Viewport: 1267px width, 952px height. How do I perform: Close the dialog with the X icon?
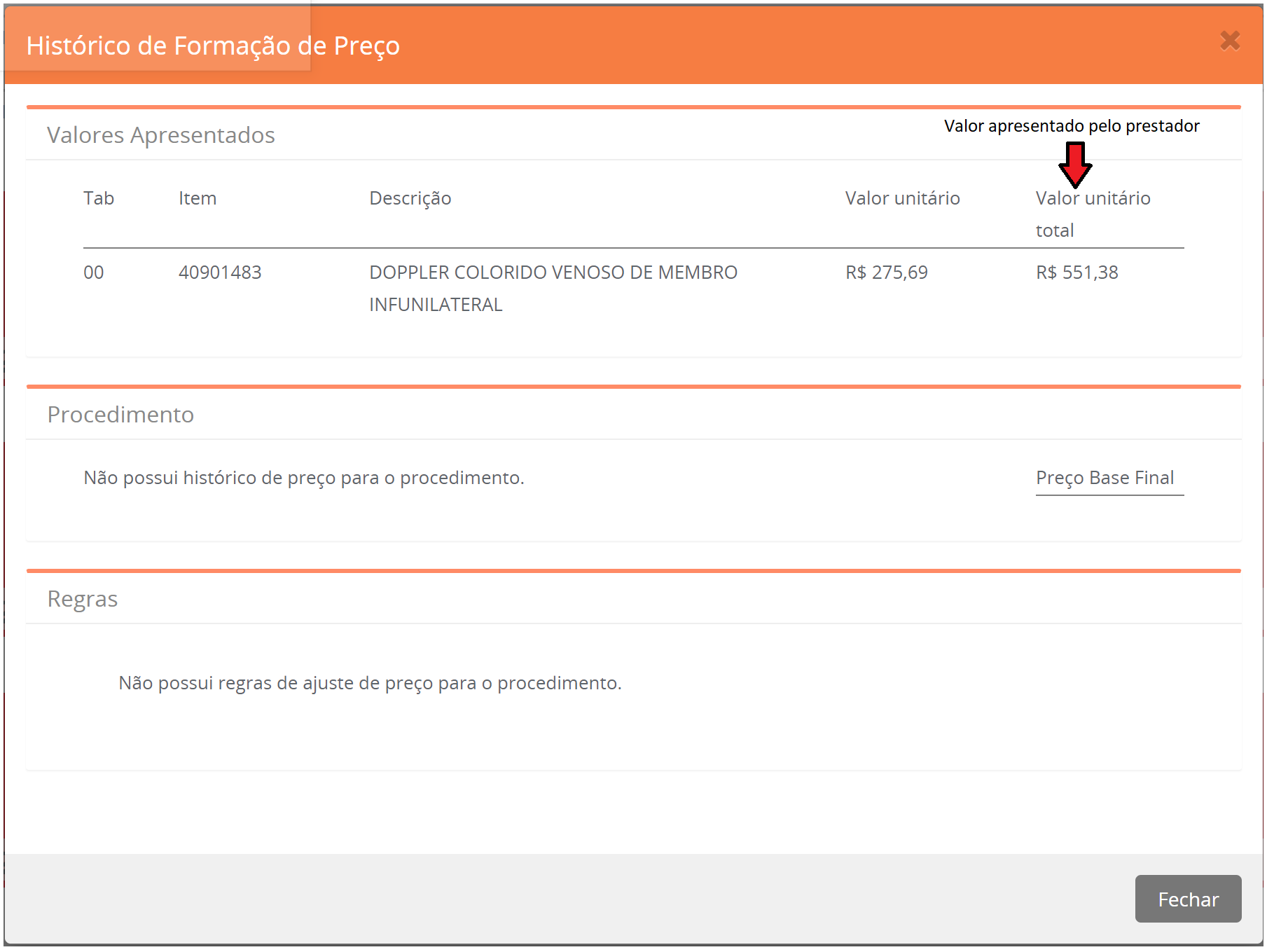[x=1229, y=41]
